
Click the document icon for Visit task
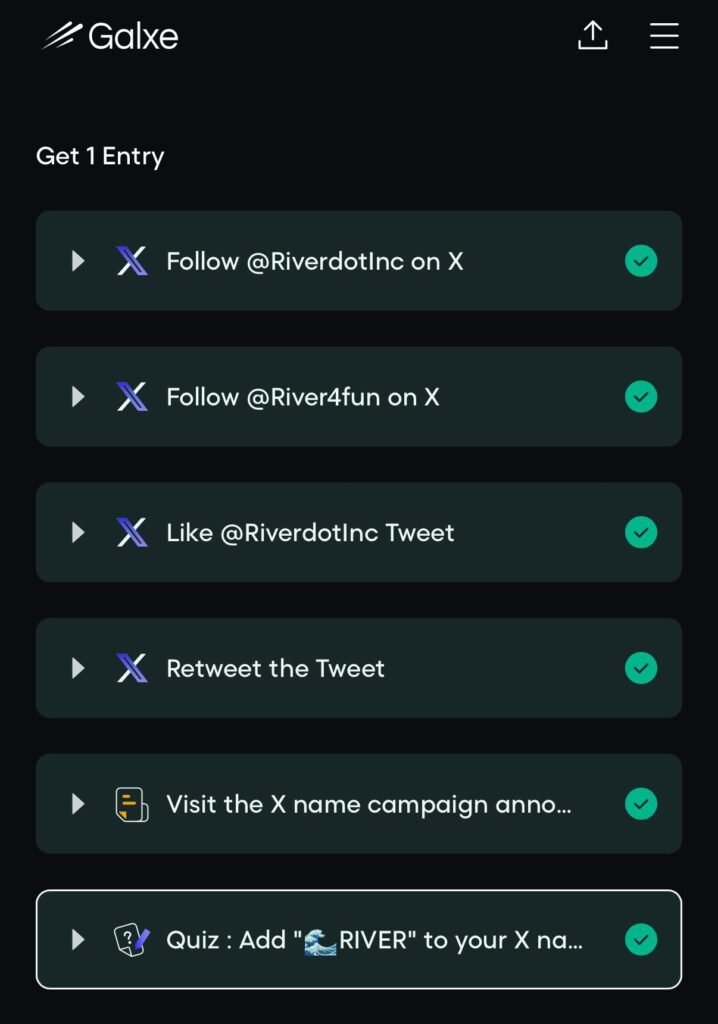click(x=132, y=804)
